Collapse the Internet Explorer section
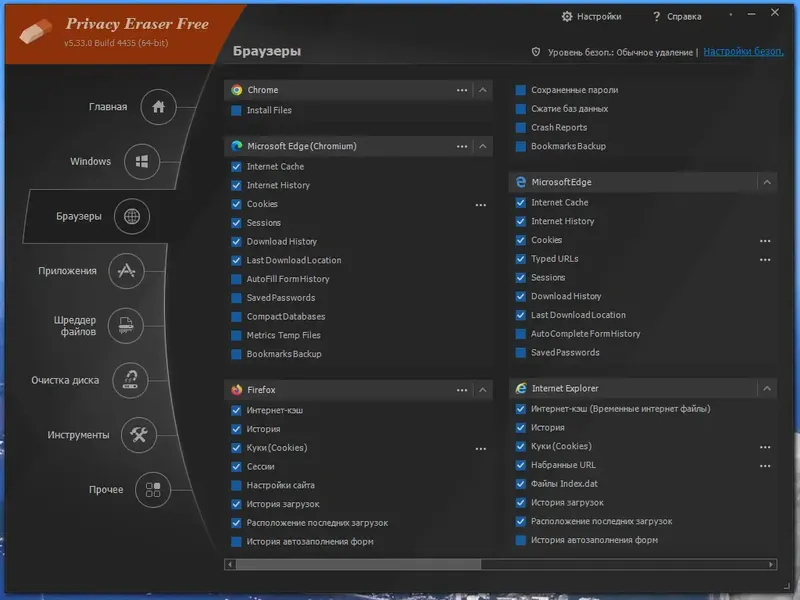The width and height of the screenshot is (800, 600). tap(766, 388)
